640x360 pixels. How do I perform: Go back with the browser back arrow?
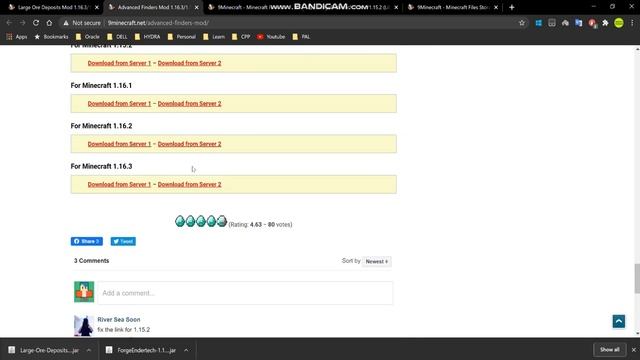point(9,23)
